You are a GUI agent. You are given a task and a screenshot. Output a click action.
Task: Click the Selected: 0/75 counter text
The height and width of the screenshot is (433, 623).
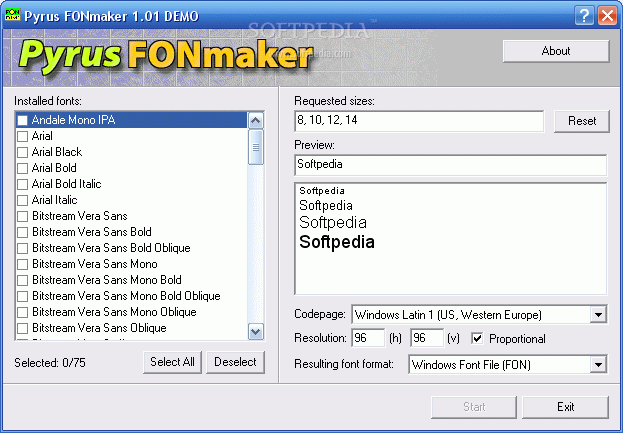point(50,363)
